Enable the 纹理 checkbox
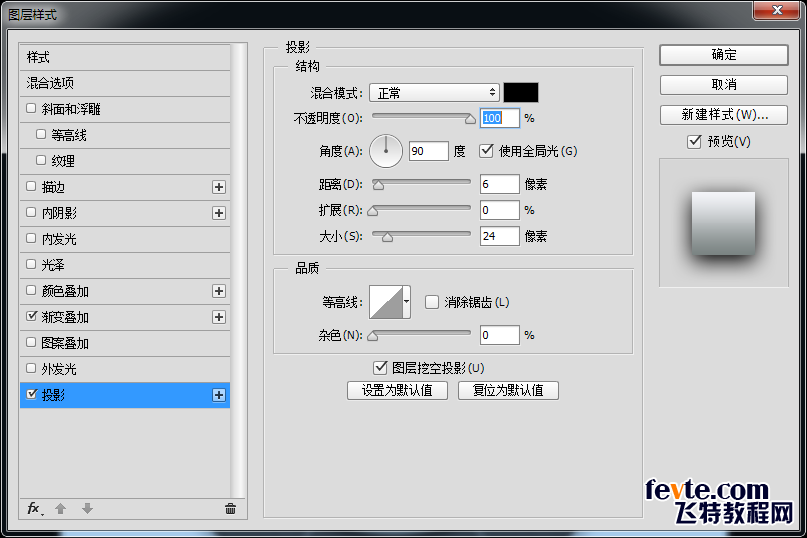Viewport: 807px width, 538px height. tap(41, 160)
